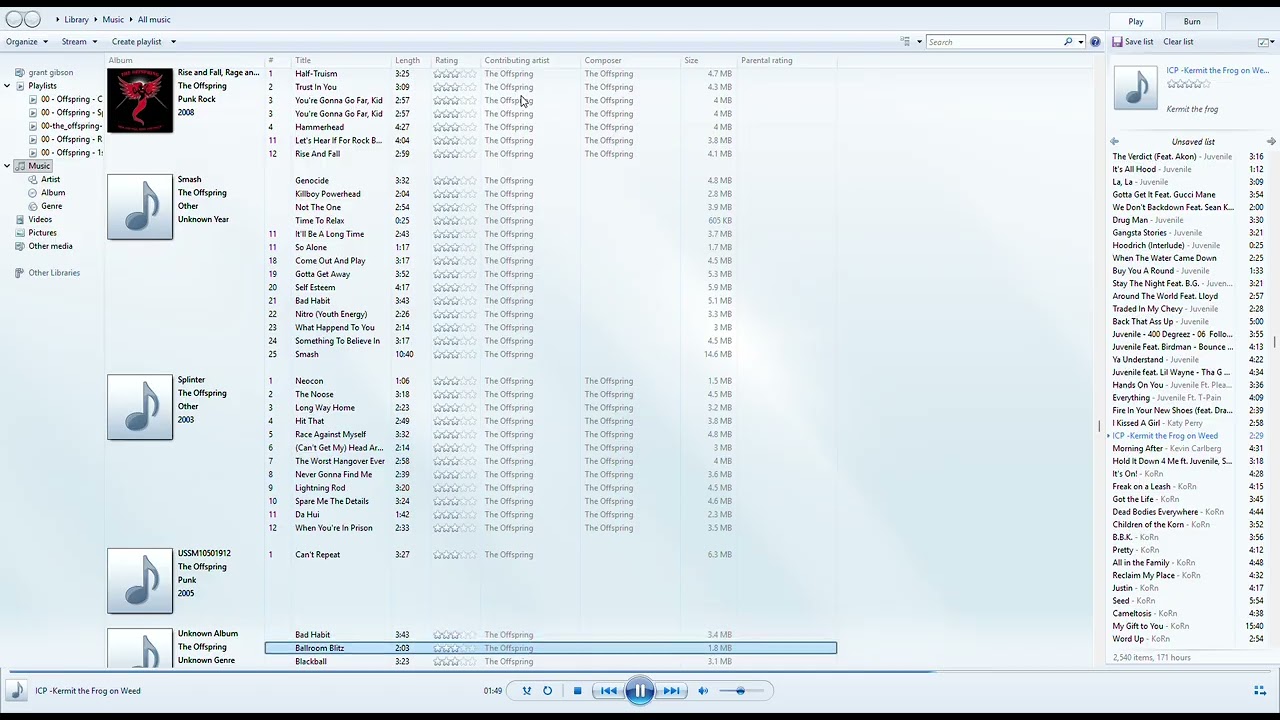Image resolution: width=1280 pixels, height=720 pixels.
Task: Rate the song Genocide with stars
Action: click(x=455, y=181)
